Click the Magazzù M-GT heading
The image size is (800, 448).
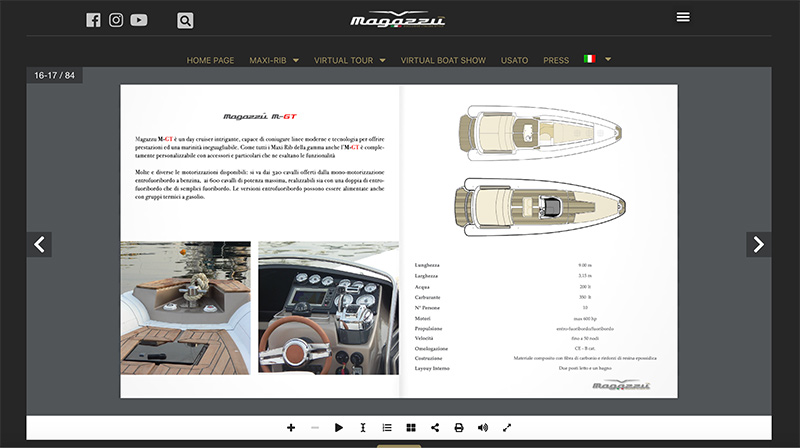coord(260,117)
